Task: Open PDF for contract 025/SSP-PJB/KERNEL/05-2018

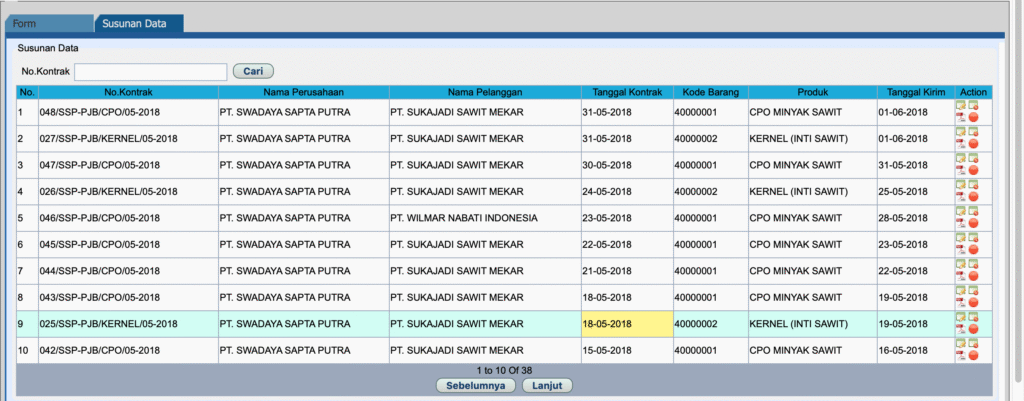Action: 961,329
